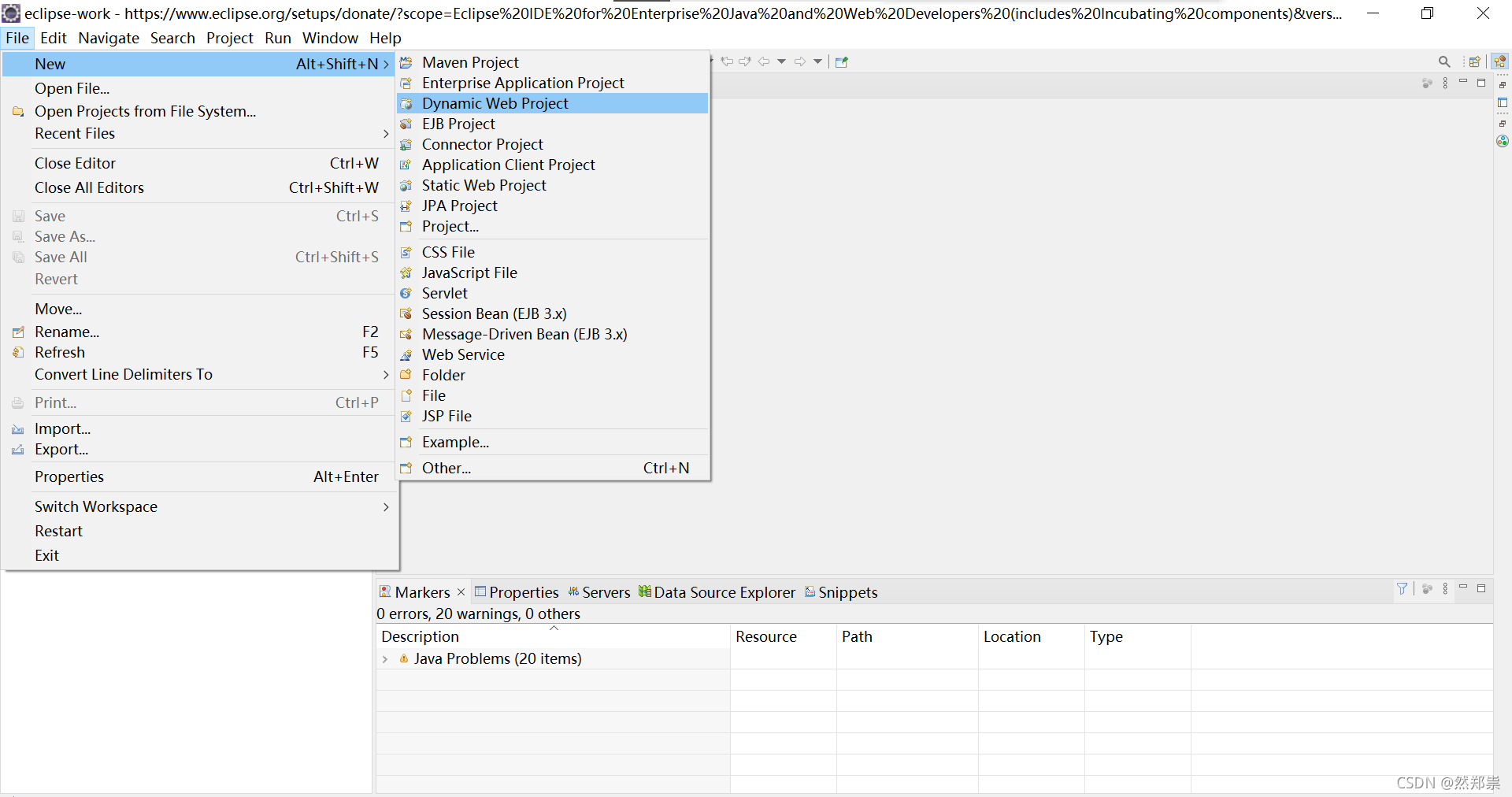1512x797 pixels.
Task: Maximize the Markers view
Action: coord(1483,588)
